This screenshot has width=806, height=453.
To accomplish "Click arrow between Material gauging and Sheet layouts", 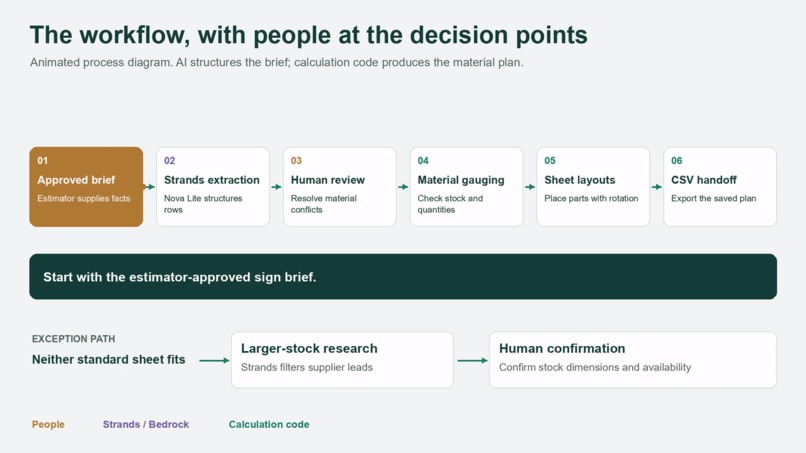I will pyautogui.click(x=530, y=187).
